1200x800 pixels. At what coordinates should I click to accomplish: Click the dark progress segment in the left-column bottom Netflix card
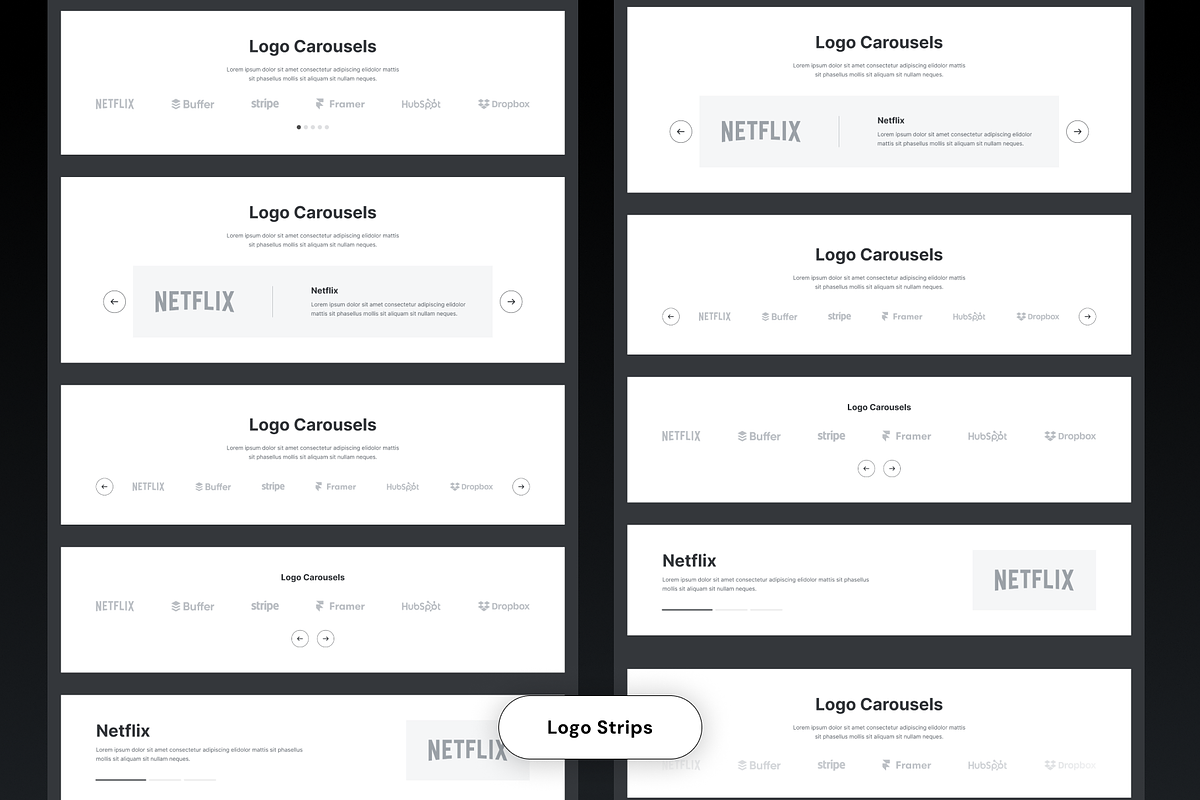click(x=121, y=779)
